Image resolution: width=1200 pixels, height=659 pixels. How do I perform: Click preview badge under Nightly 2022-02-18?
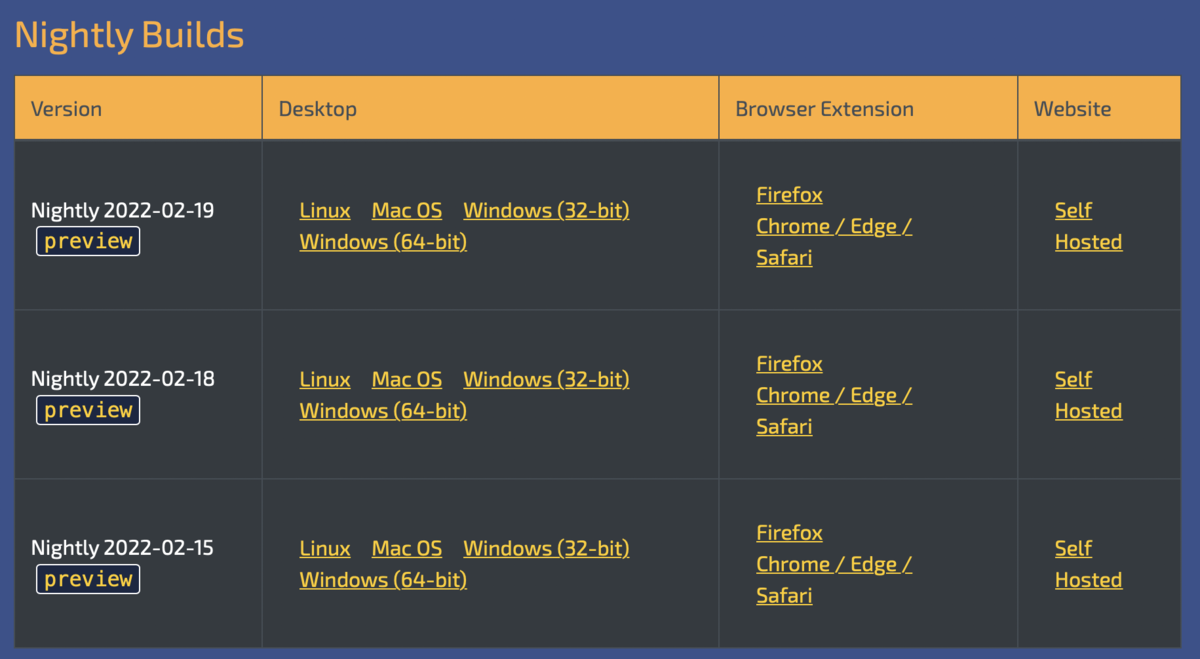click(88, 410)
